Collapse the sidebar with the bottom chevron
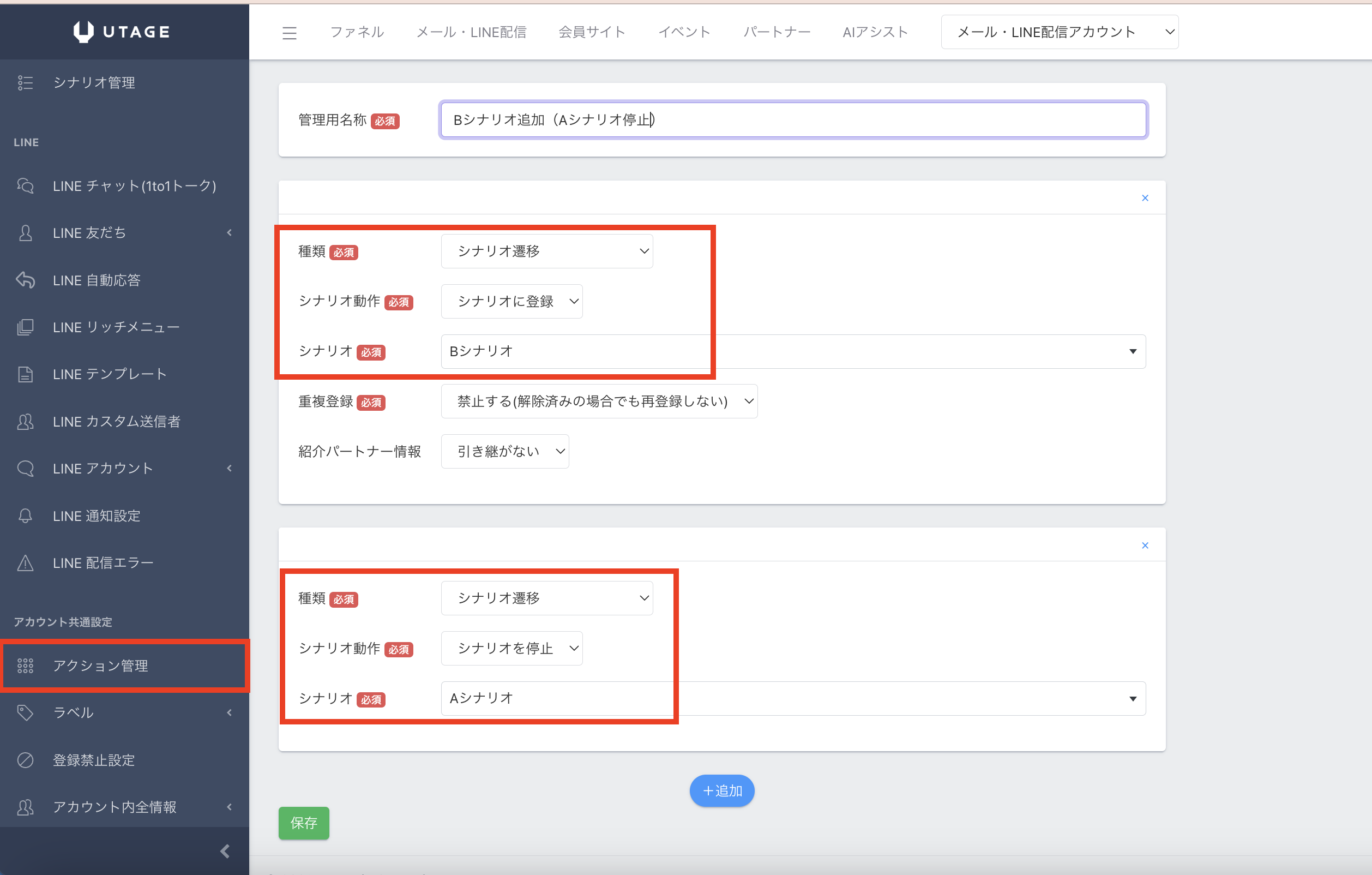 coord(225,851)
